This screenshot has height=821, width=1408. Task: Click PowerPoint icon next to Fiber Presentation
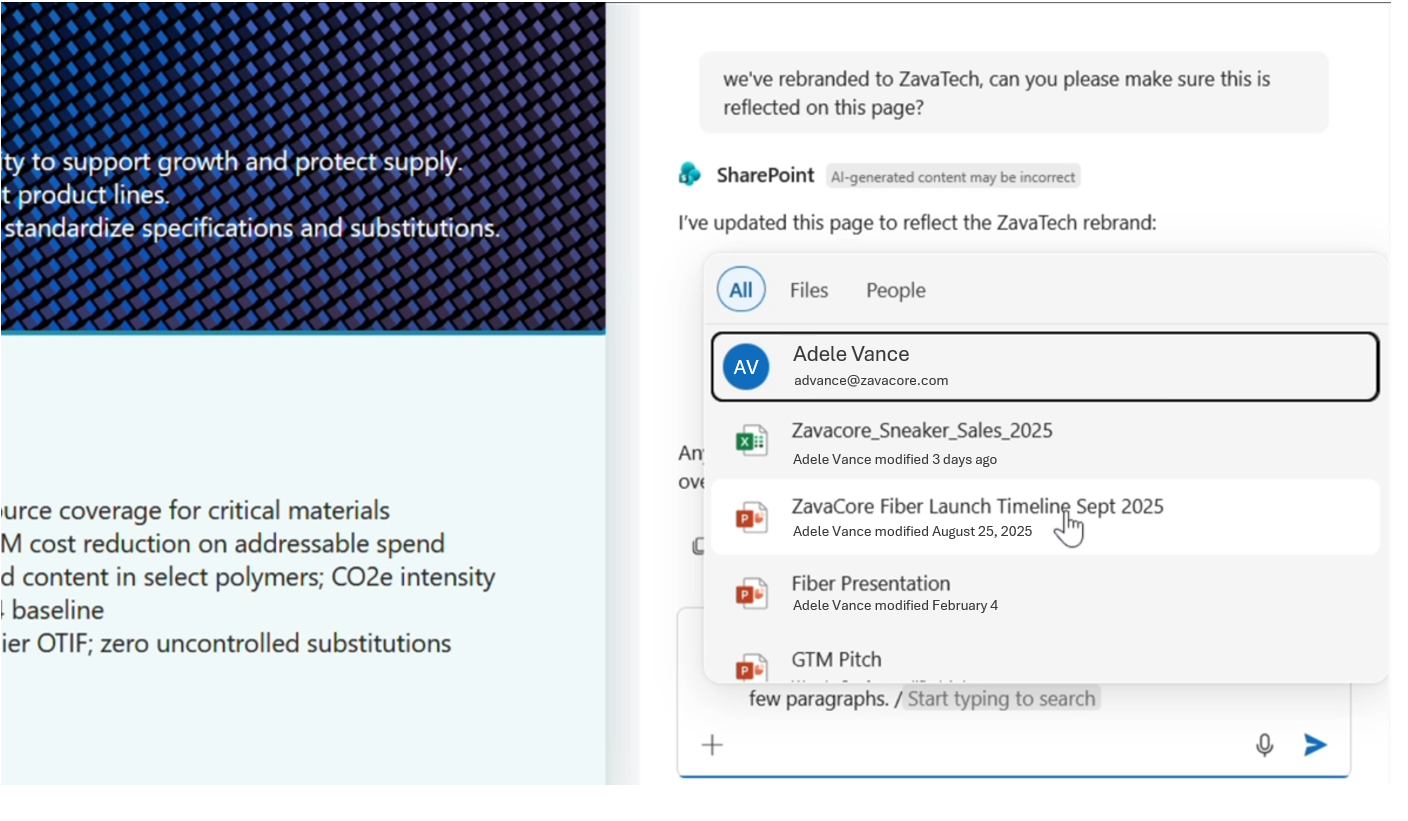click(751, 594)
